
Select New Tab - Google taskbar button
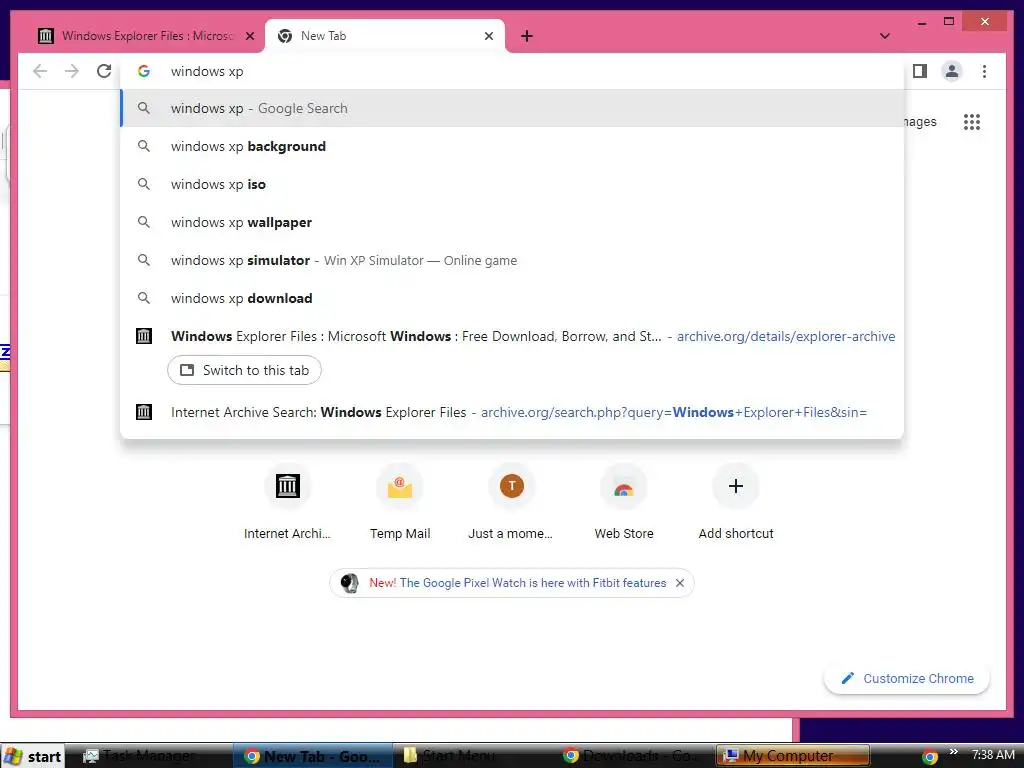(312, 756)
